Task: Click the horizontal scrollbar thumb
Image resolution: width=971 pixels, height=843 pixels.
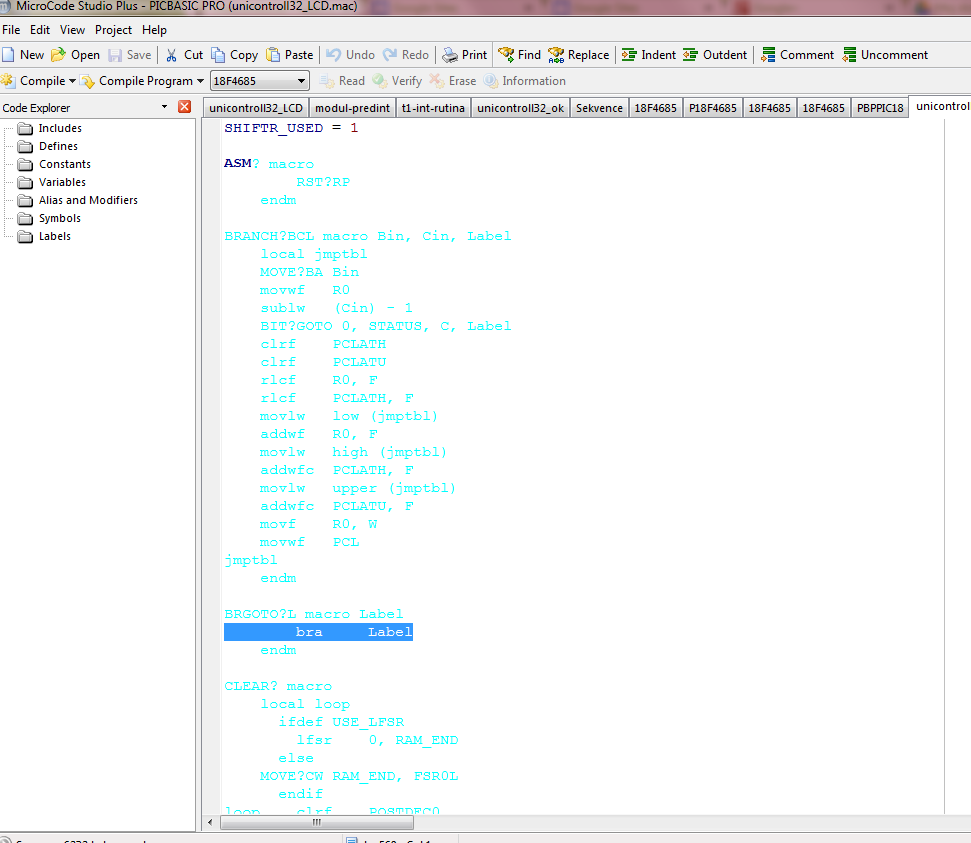Action: [x=316, y=823]
